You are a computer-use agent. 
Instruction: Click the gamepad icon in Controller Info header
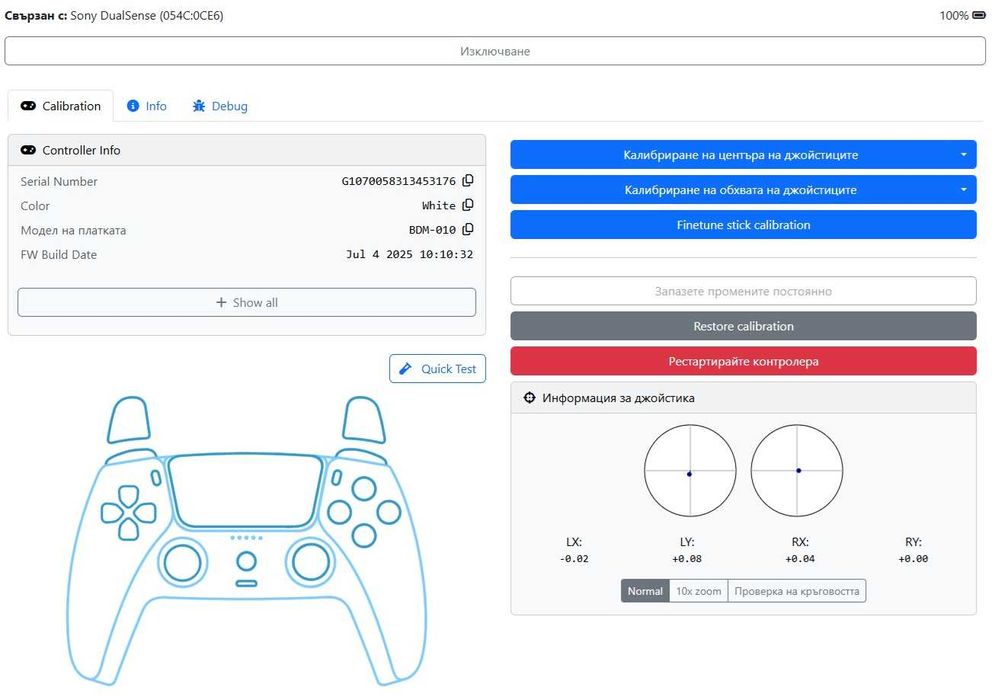(28, 150)
